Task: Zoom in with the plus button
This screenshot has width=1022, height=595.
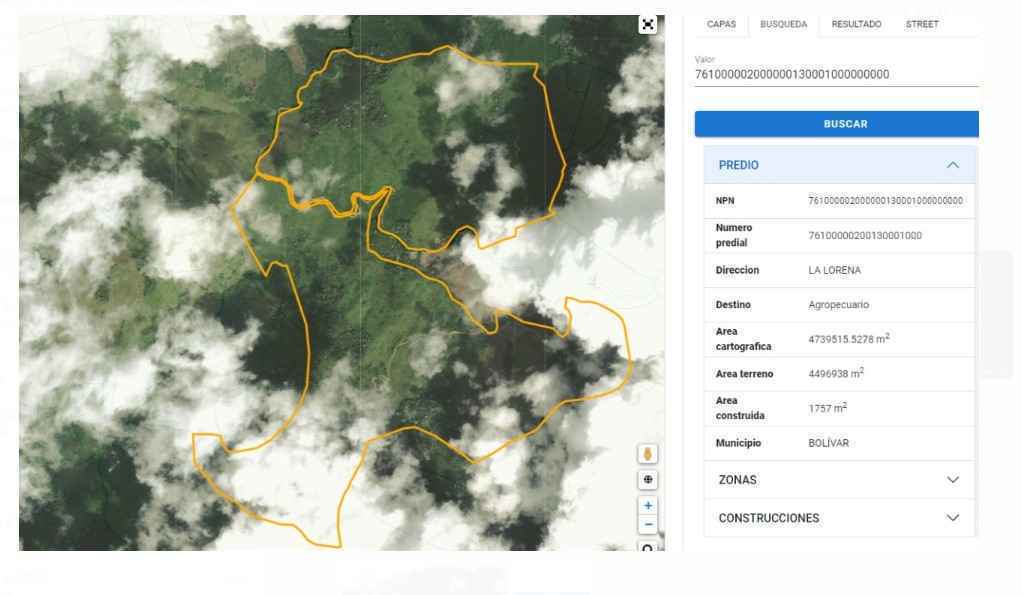Action: 648,506
